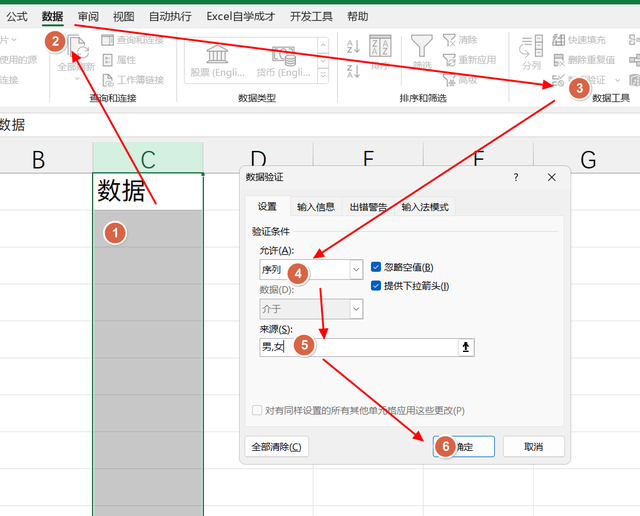Viewport: 640px width, 516px height.
Task: Select the Stocks (股票) data type
Action: [217, 60]
